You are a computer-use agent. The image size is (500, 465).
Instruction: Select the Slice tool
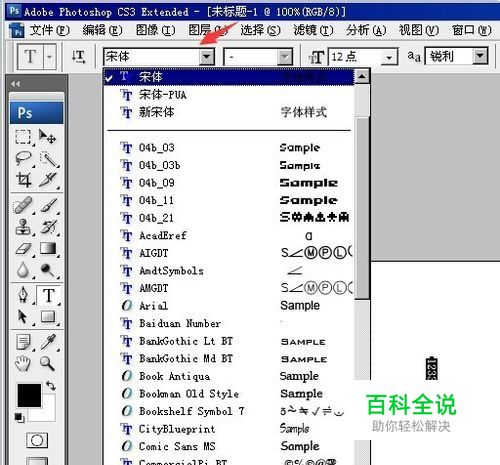tap(49, 180)
